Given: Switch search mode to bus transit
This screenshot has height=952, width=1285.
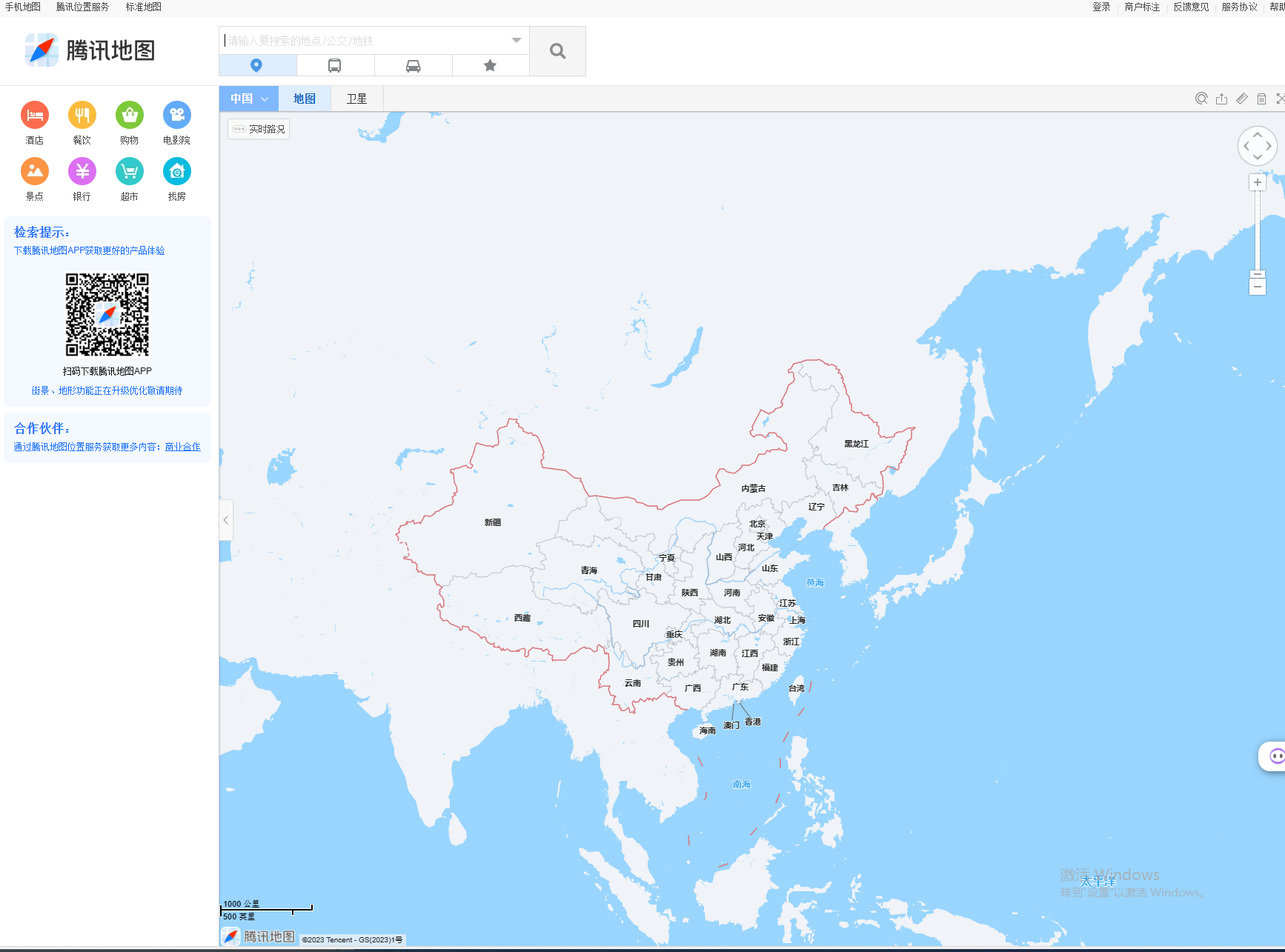Looking at the screenshot, I should tap(335, 65).
